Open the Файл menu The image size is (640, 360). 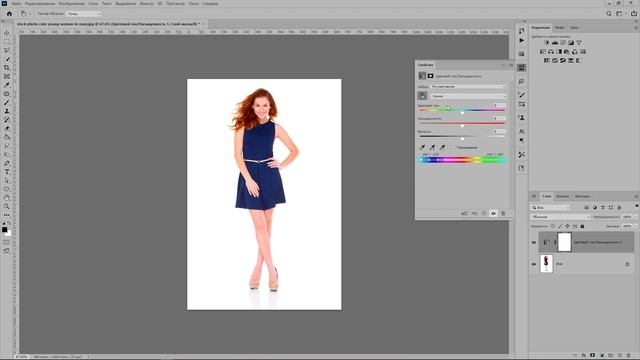16,3
